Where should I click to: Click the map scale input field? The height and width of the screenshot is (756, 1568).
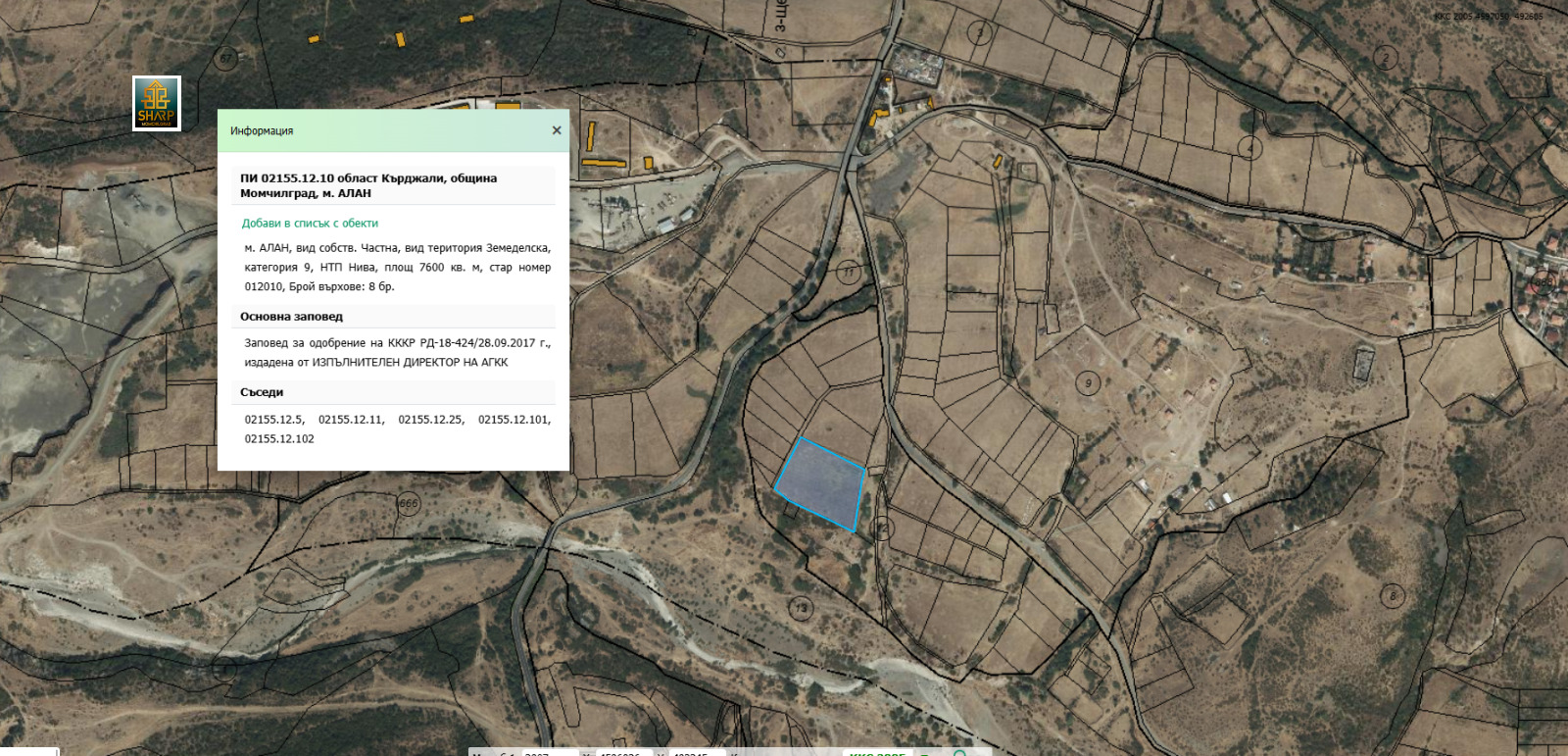[x=549, y=752]
